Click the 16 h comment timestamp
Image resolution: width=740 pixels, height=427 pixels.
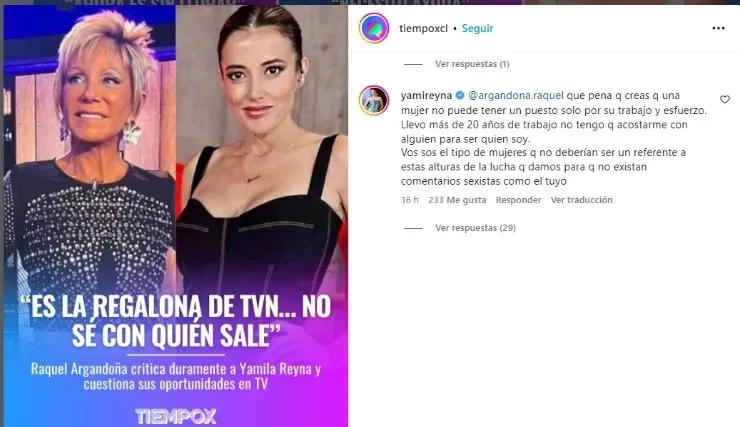pos(410,200)
